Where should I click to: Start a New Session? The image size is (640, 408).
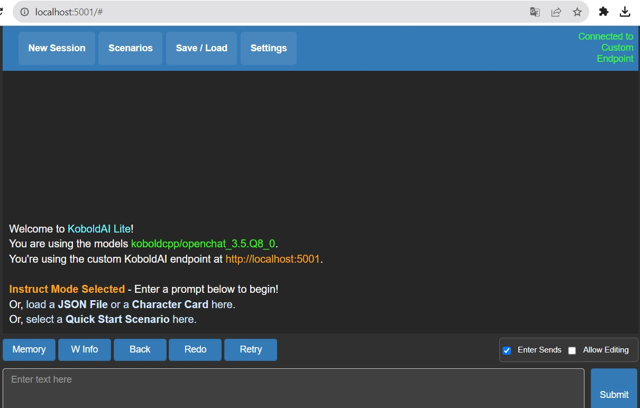pyautogui.click(x=57, y=48)
